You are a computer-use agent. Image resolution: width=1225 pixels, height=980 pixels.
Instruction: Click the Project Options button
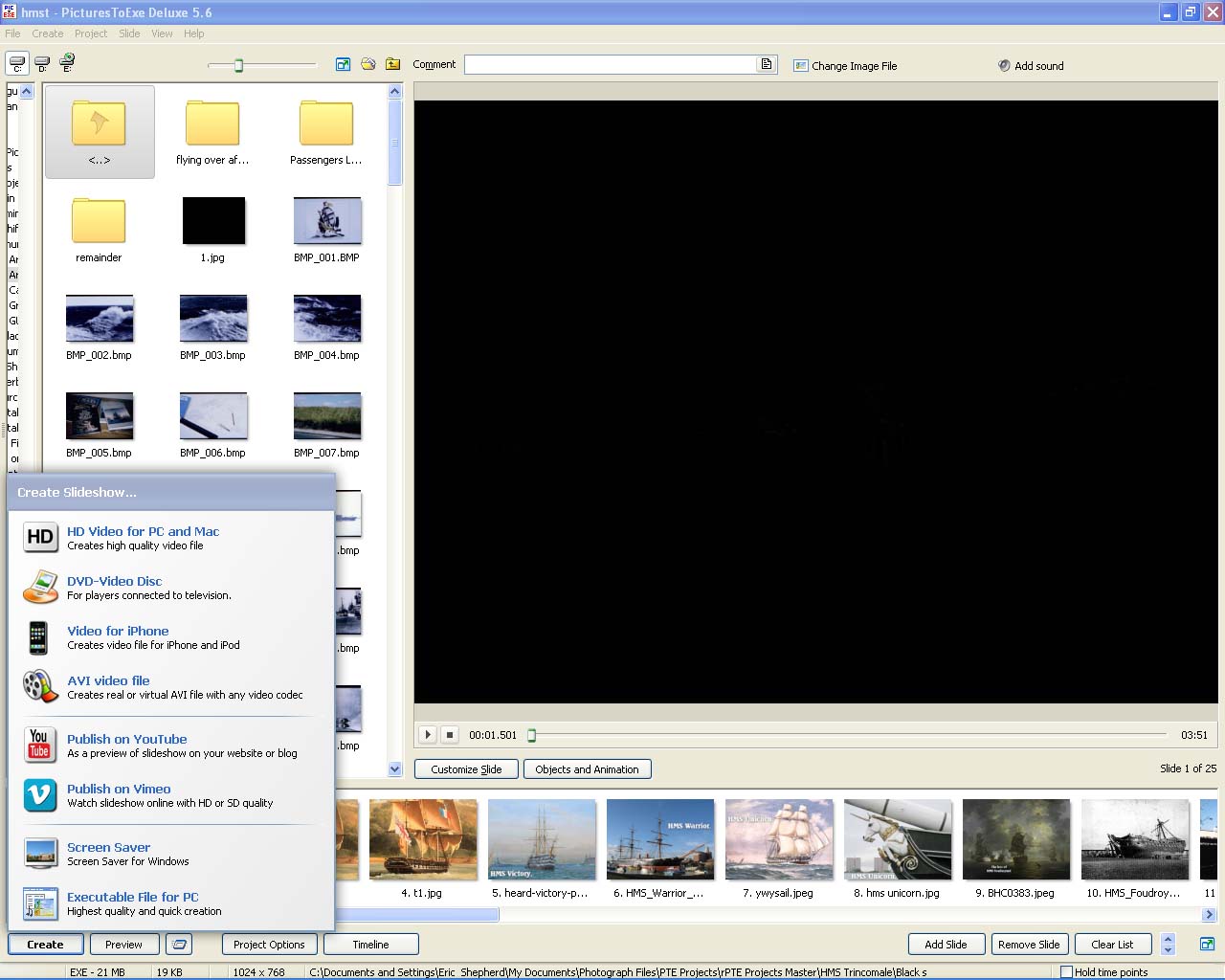coord(269,945)
